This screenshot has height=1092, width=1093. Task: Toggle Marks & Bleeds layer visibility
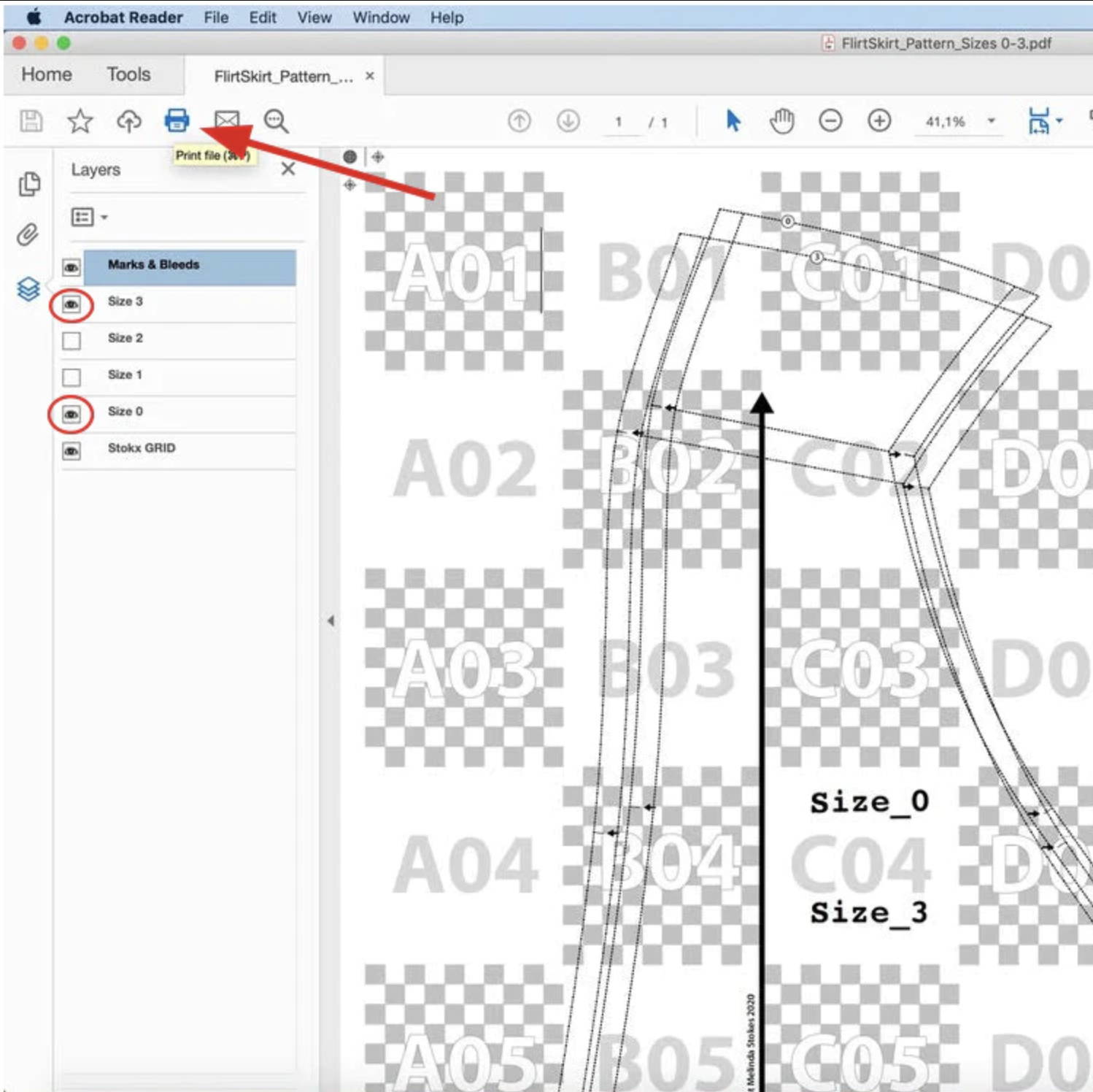72,267
